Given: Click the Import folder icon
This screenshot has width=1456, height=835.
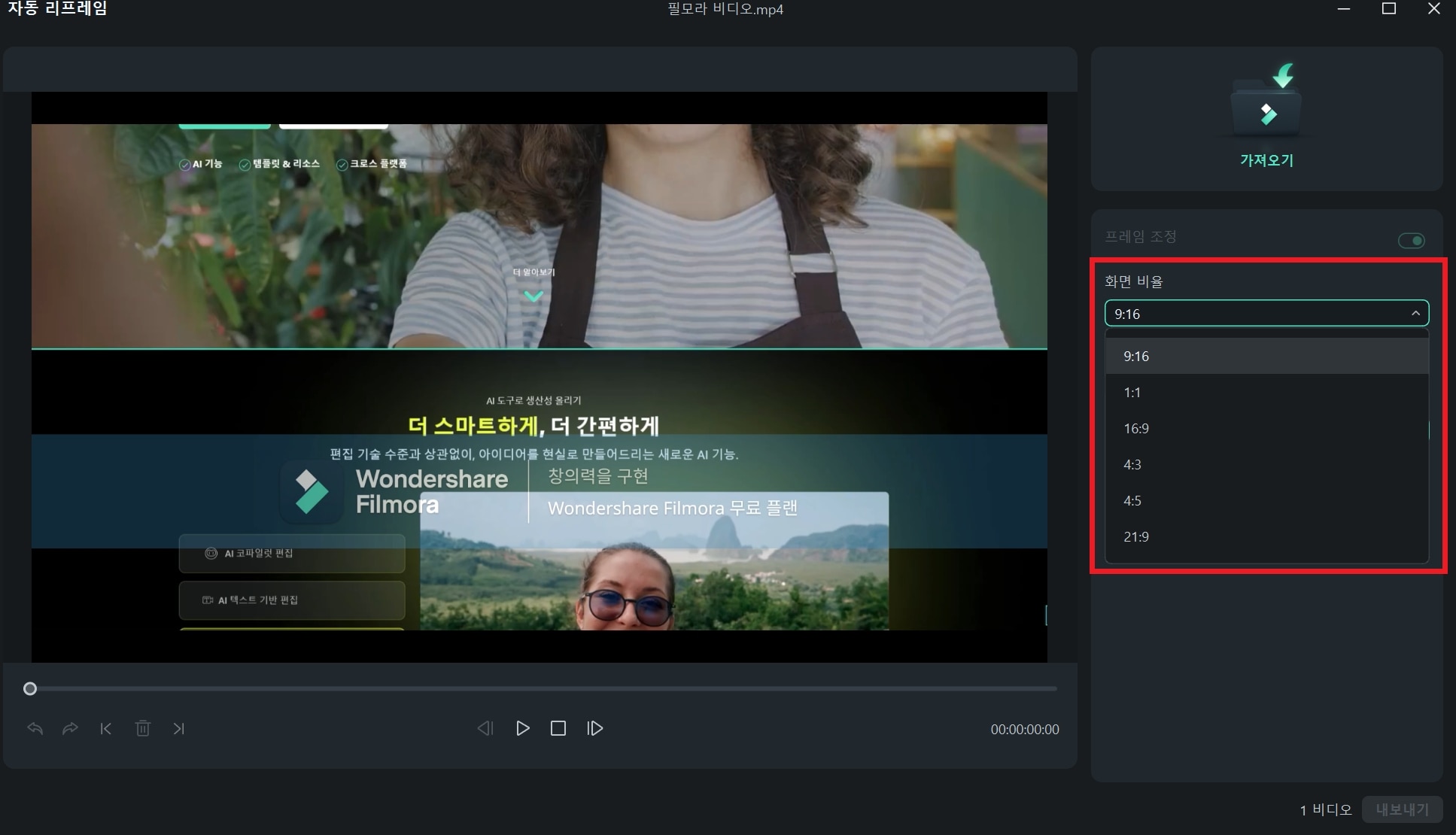Looking at the screenshot, I should coord(1267,101).
